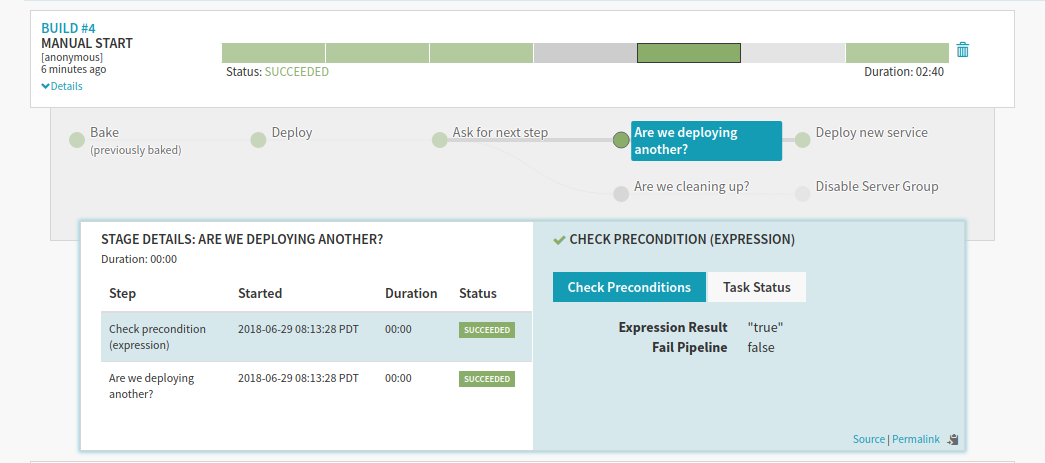Select the Deploy stage node circle

pos(258,140)
